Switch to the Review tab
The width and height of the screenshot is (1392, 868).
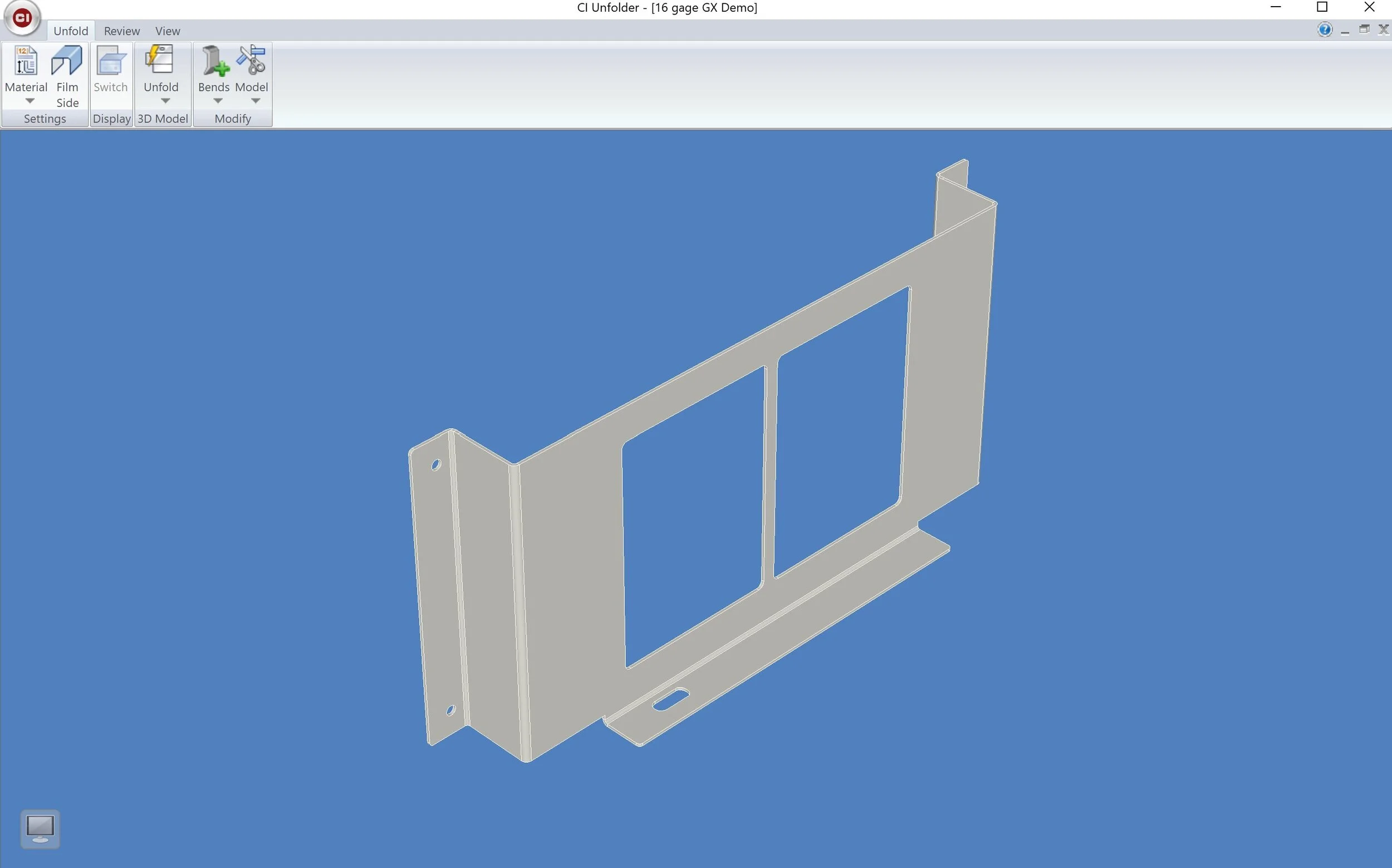tap(122, 31)
